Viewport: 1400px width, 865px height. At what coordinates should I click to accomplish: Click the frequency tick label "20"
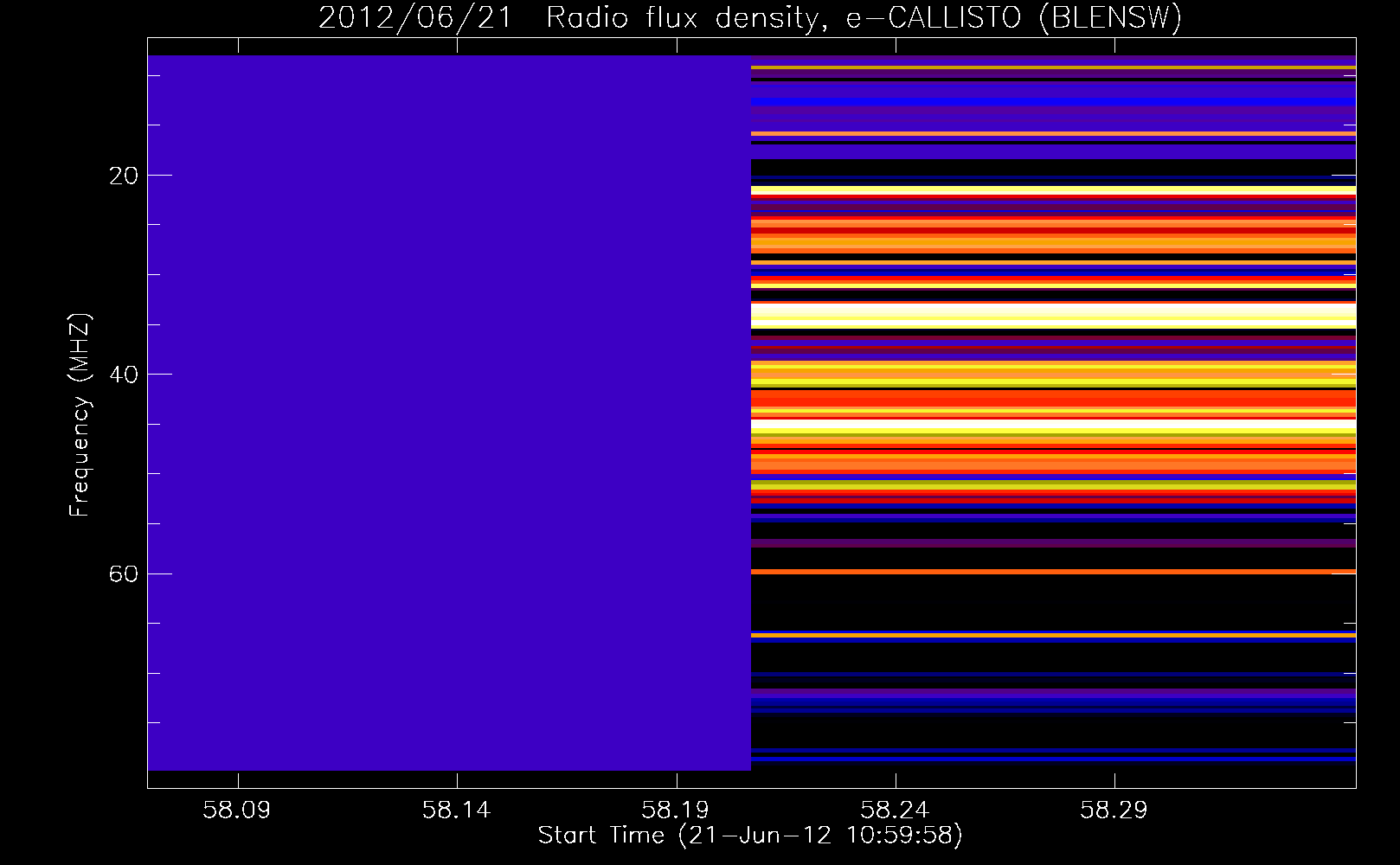(x=124, y=176)
